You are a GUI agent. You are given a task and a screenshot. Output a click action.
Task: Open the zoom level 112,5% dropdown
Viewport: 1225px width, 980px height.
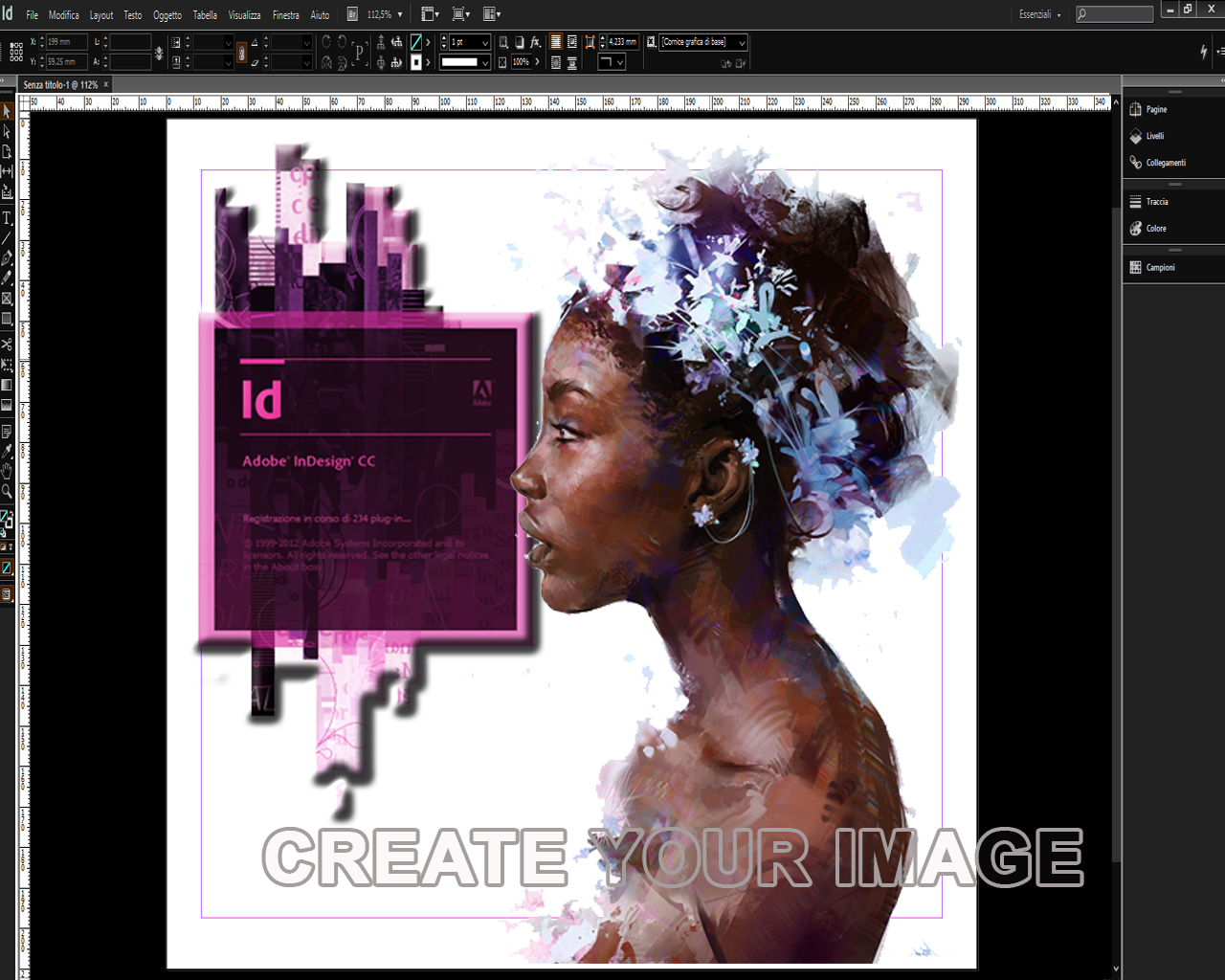pos(400,14)
